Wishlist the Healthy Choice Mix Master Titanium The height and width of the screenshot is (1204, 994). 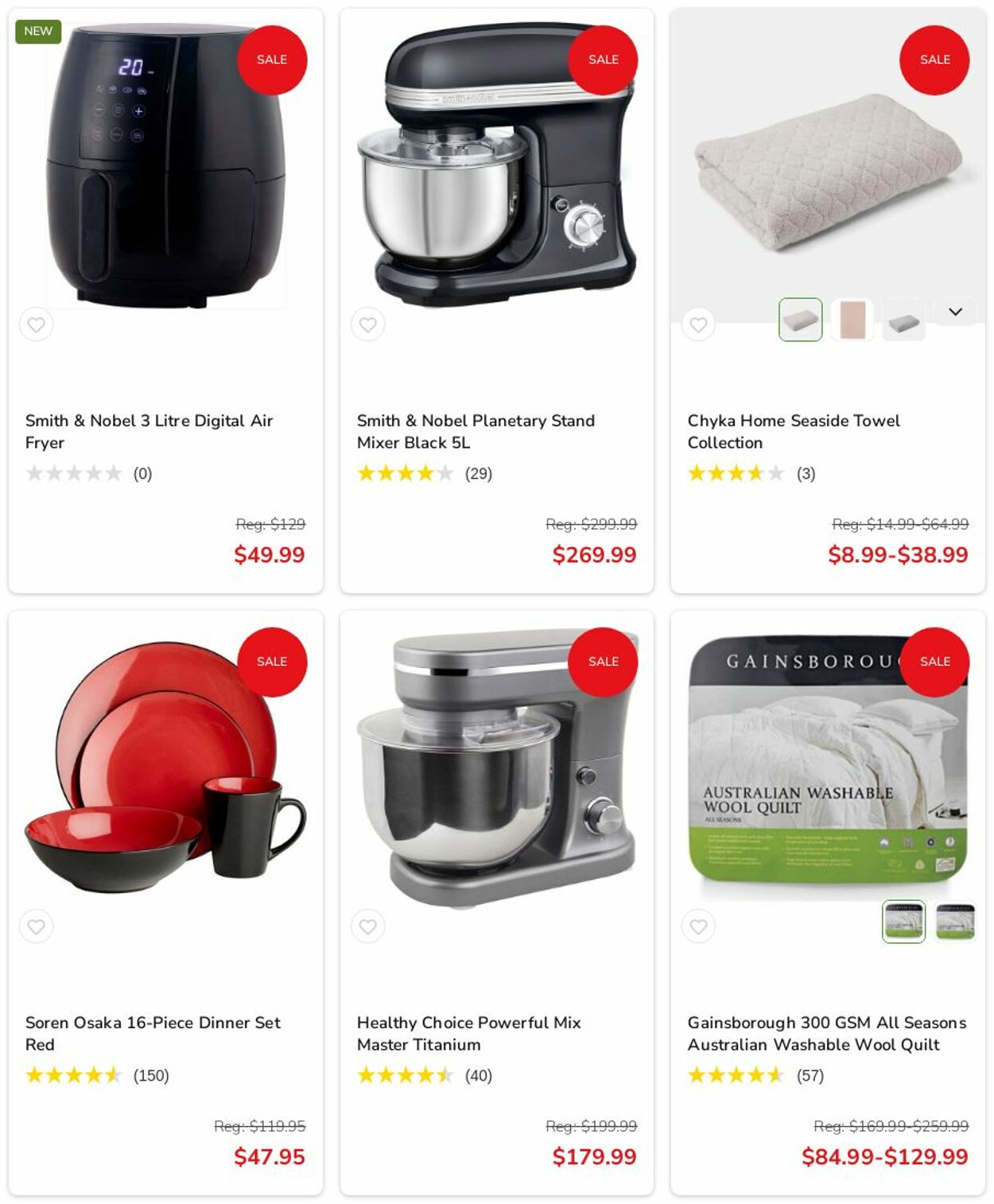367,926
